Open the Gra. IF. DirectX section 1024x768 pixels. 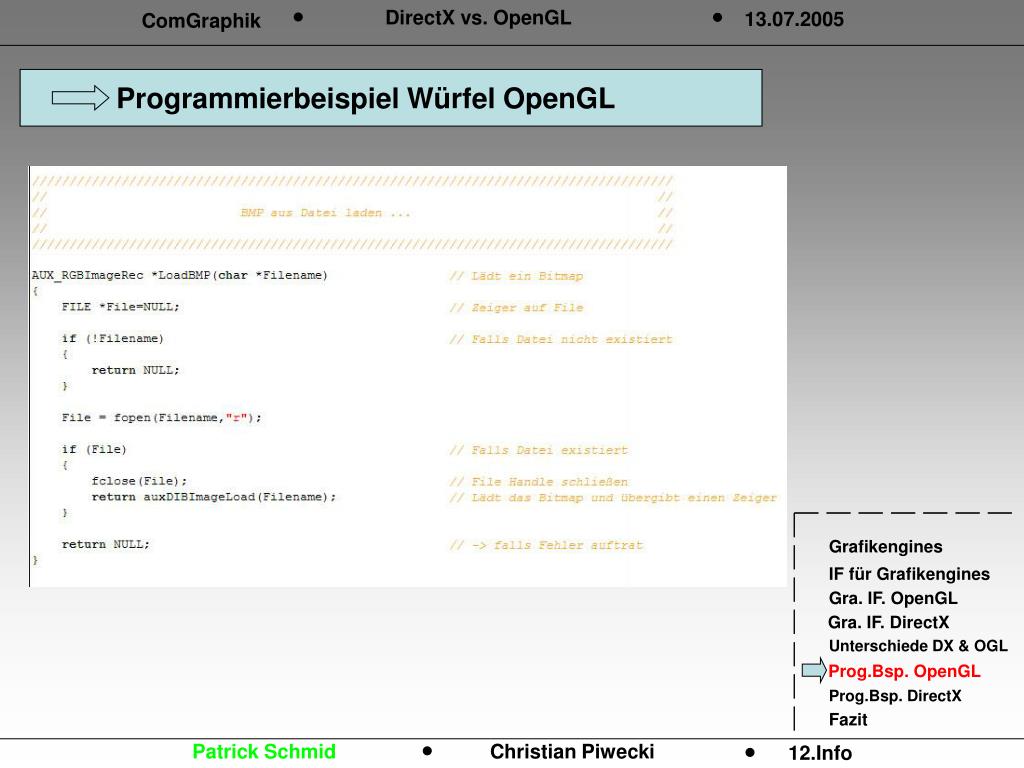pos(888,622)
